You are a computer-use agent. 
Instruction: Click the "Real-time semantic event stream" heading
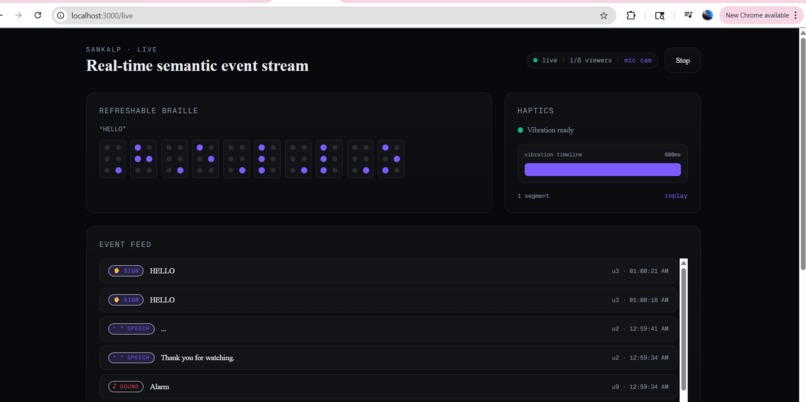197,66
